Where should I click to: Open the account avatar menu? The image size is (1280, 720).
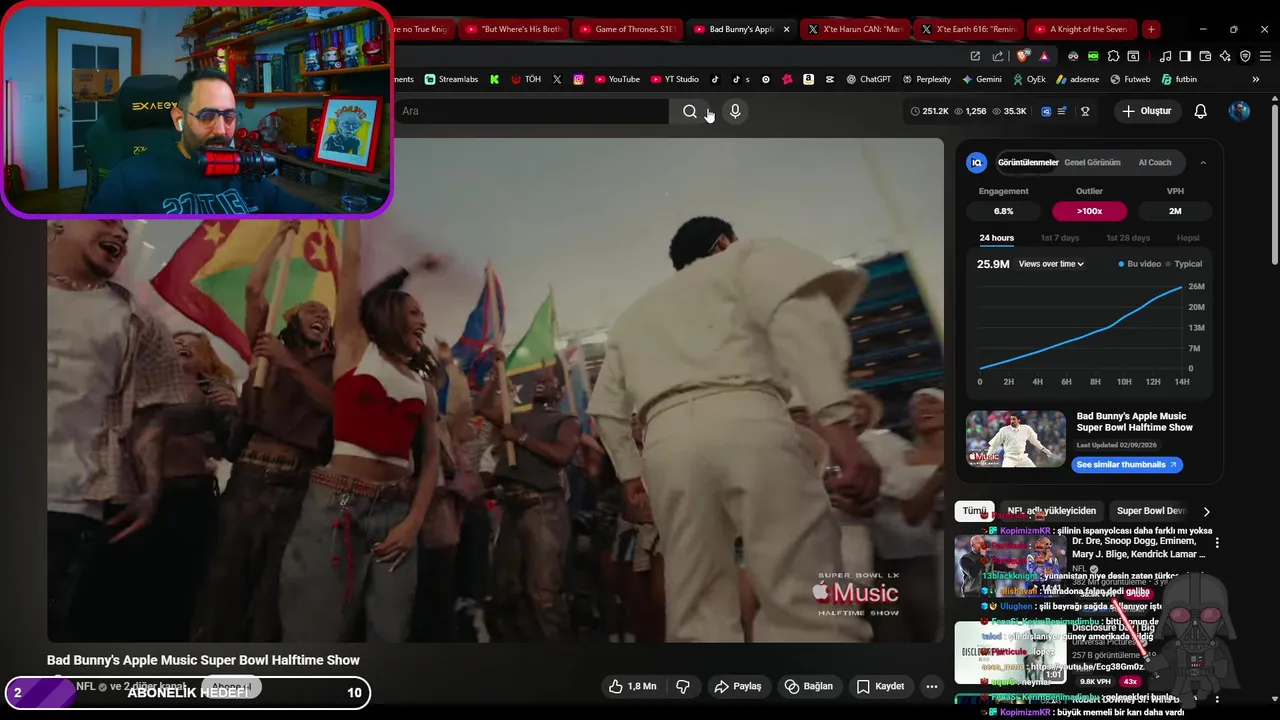point(1239,111)
